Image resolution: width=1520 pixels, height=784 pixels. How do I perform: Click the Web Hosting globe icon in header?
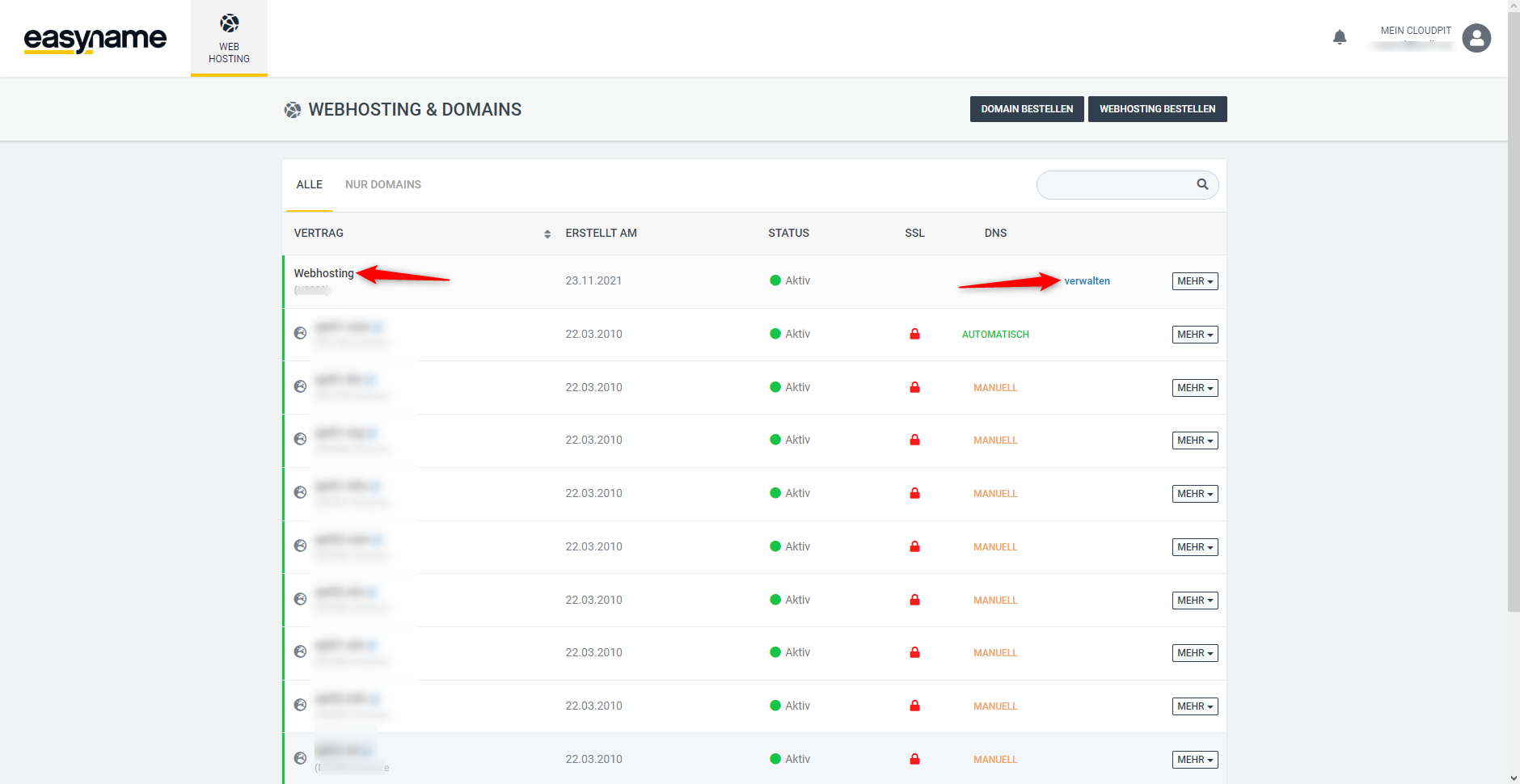point(230,23)
